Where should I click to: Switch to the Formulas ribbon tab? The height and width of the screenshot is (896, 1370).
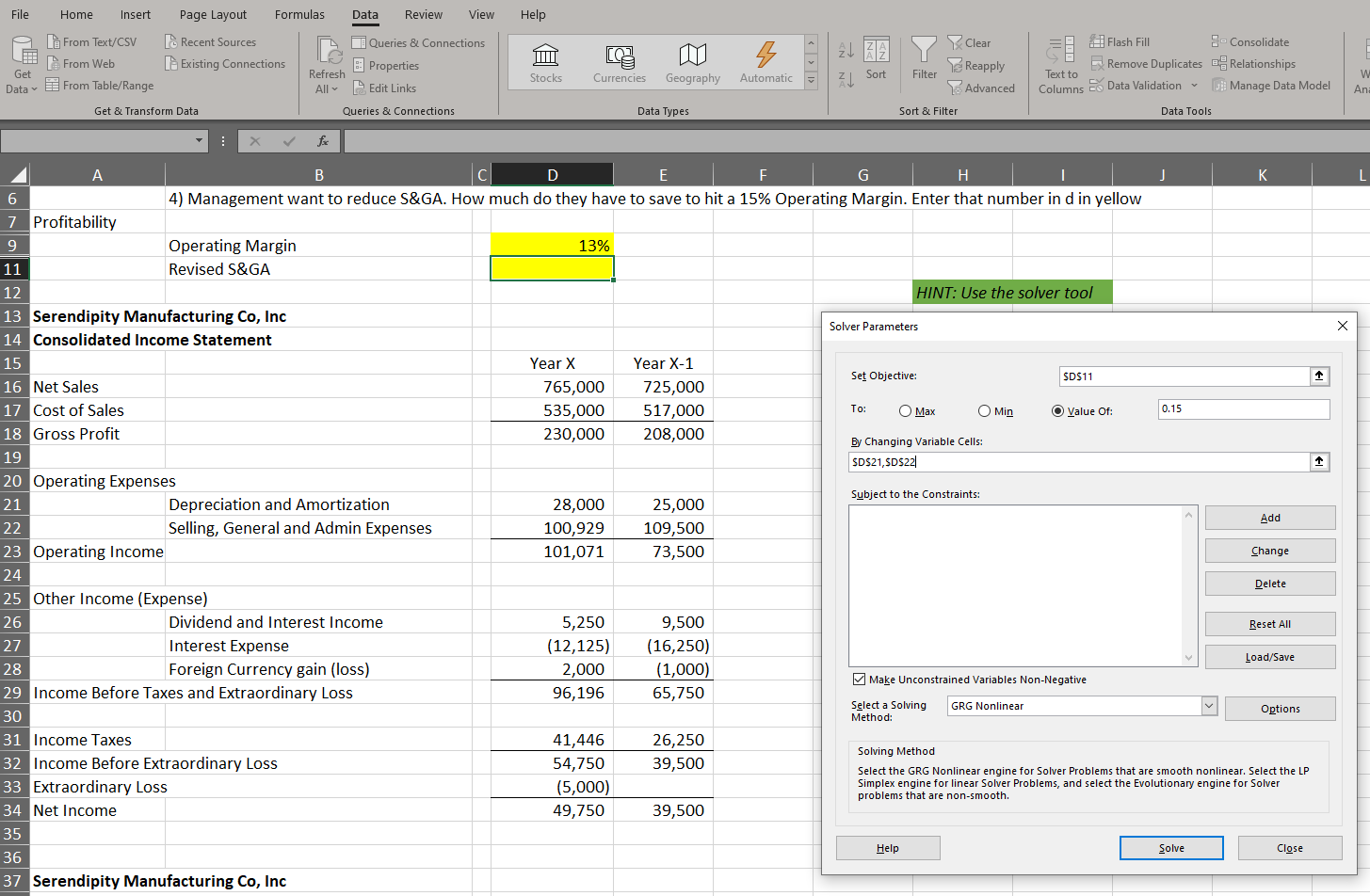299,14
